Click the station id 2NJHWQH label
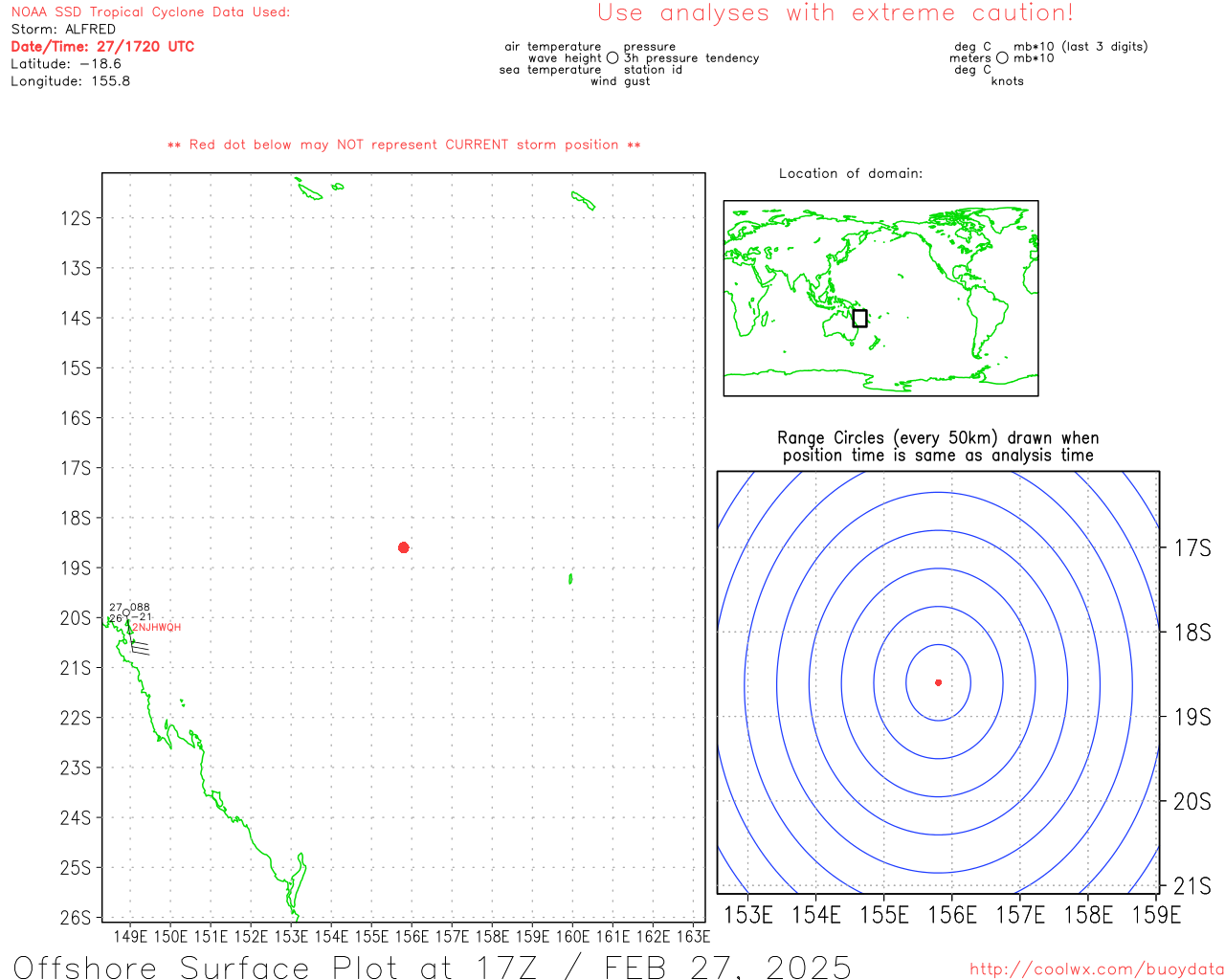The height and width of the screenshot is (980, 1225). pyautogui.click(x=157, y=628)
